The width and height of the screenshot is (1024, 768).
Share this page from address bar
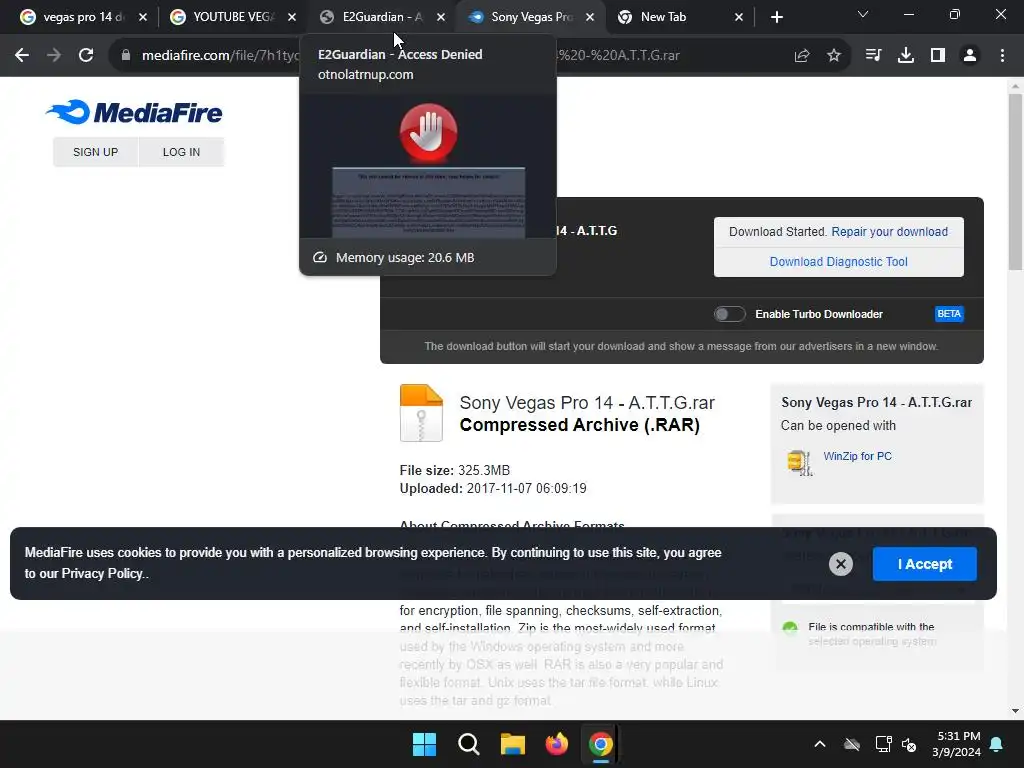pos(802,56)
